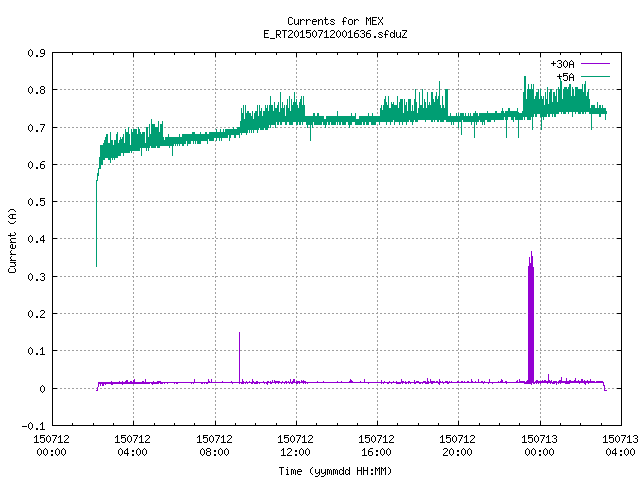Click the y-axis tick value 0.4
This screenshot has height=480, width=640.
pyautogui.click(x=36, y=239)
